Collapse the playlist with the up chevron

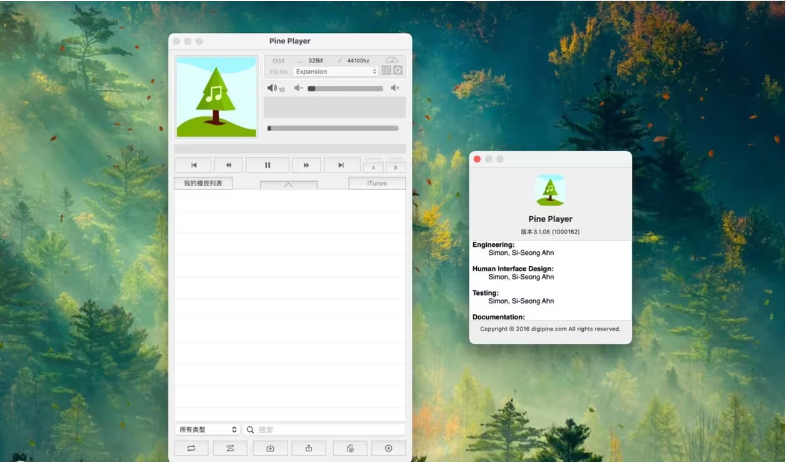click(289, 185)
